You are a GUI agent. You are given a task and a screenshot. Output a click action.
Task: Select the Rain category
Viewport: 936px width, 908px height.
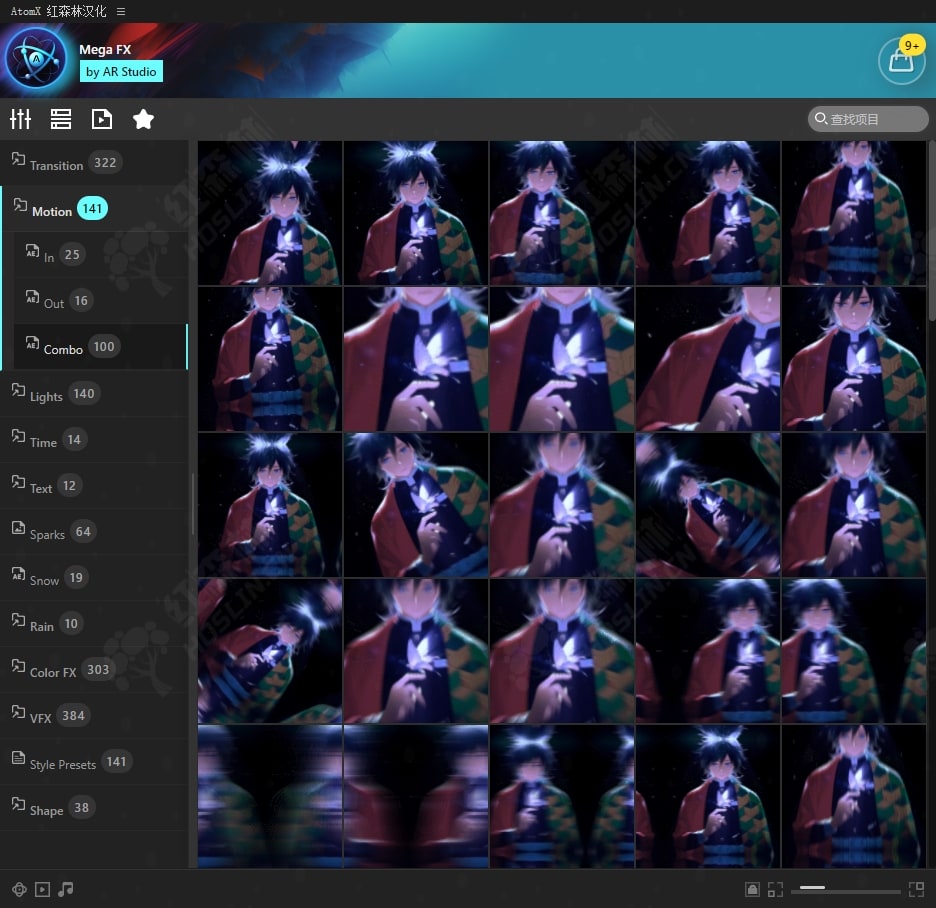tap(94, 624)
